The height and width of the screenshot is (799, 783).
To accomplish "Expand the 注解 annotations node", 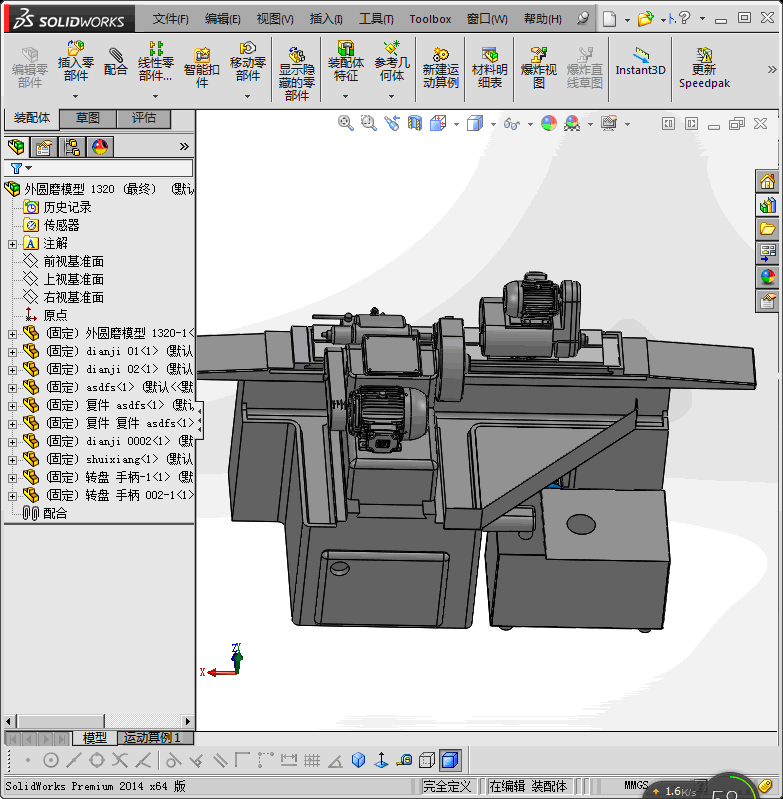I will pos(12,244).
